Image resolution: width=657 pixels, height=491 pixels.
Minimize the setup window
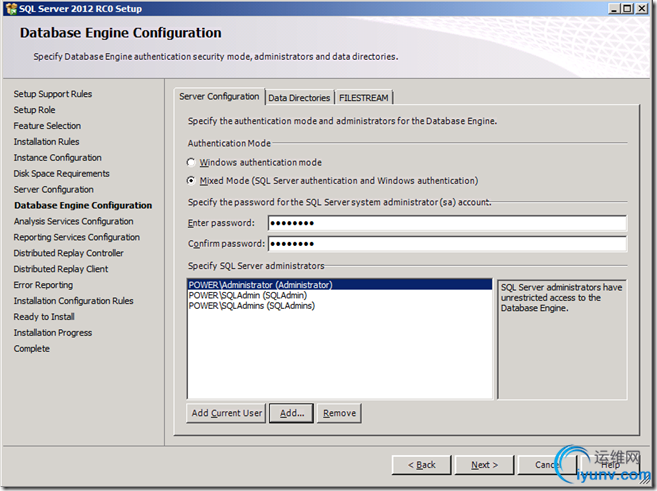614,8
